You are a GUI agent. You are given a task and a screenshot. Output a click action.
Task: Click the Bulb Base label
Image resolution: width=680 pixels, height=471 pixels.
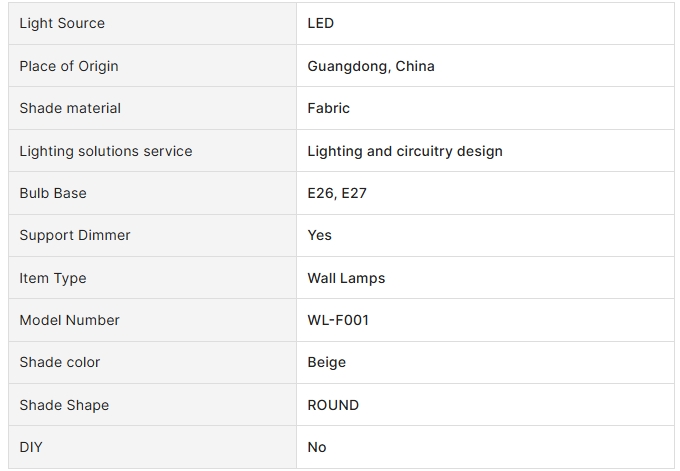tap(53, 193)
